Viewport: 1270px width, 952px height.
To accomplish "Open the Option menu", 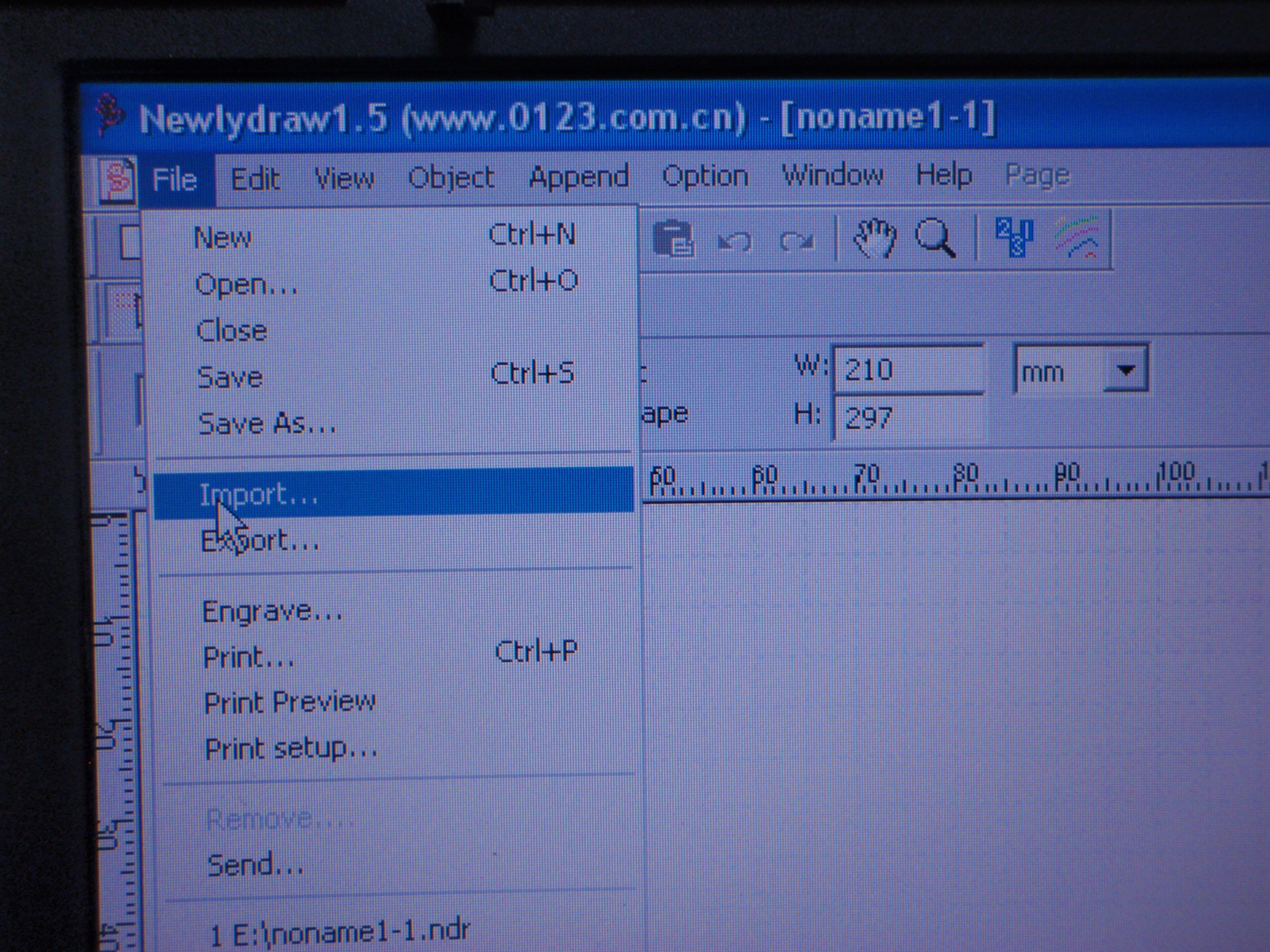I will 705,176.
